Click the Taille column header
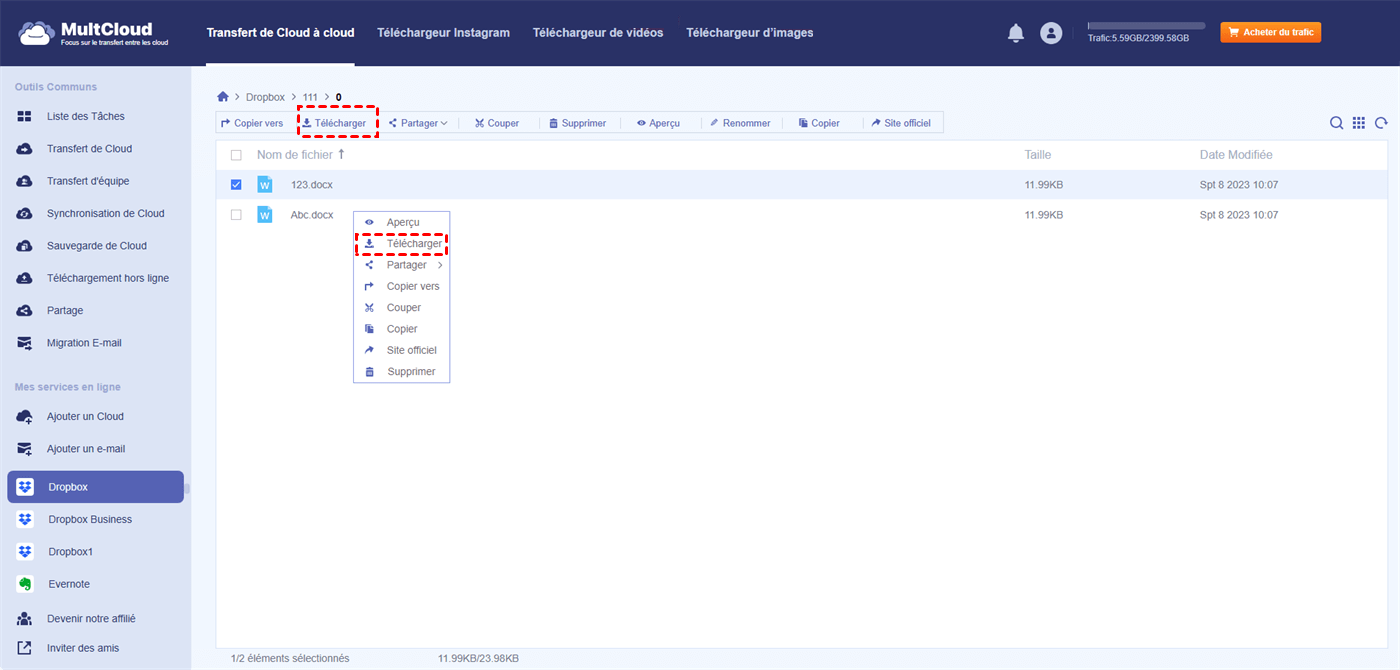The height and width of the screenshot is (670, 1400). tap(1038, 155)
